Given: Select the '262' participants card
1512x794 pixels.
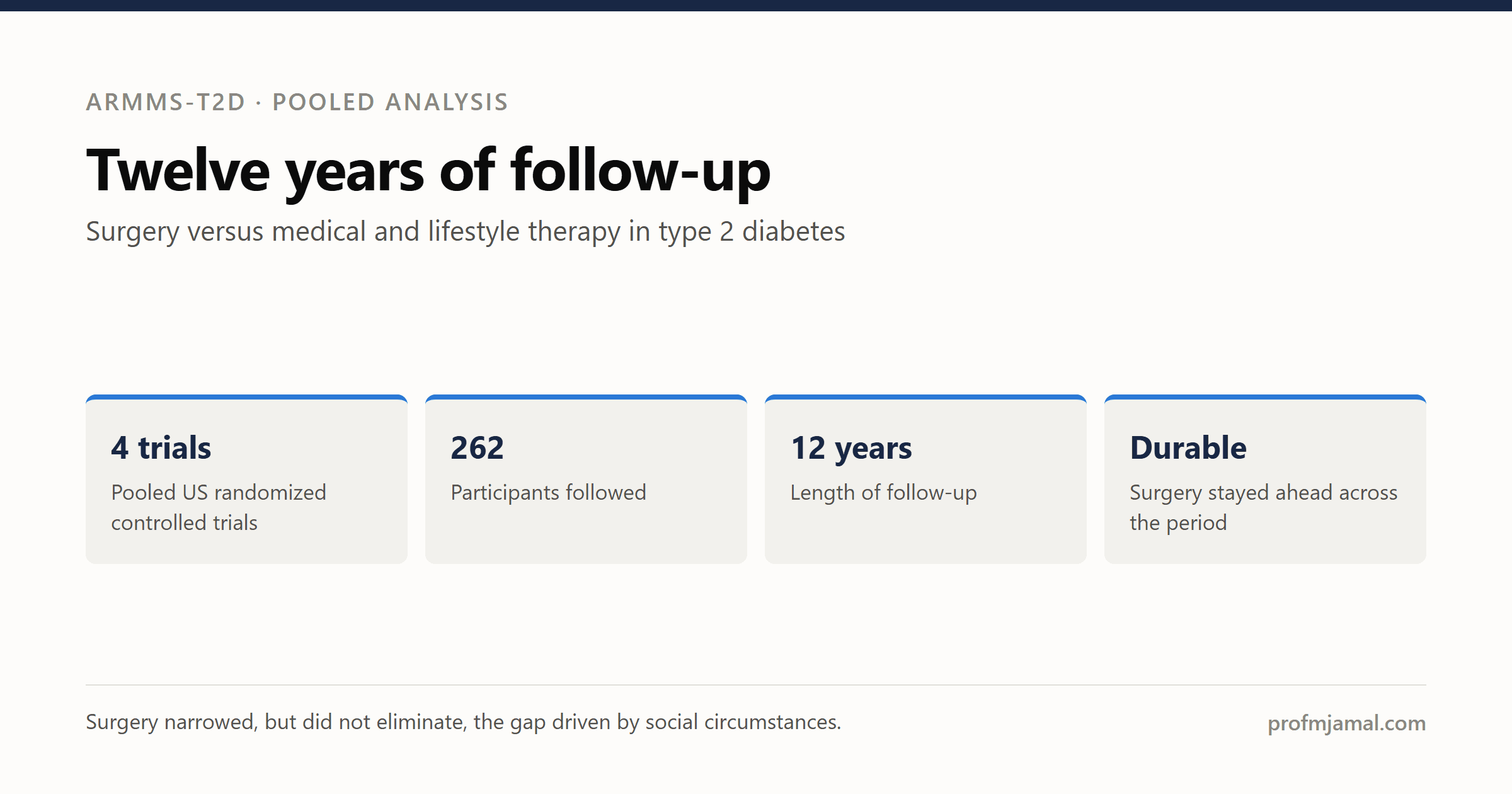Looking at the screenshot, I should [x=586, y=479].
